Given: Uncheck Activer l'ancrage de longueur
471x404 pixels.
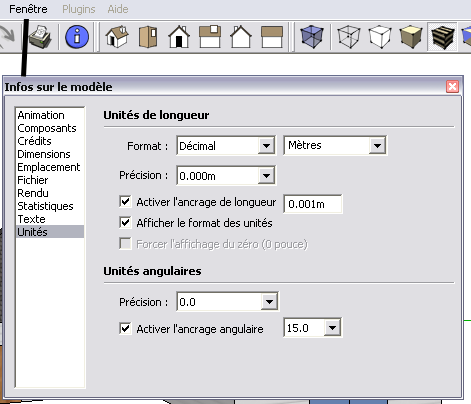Looking at the screenshot, I should point(125,202).
